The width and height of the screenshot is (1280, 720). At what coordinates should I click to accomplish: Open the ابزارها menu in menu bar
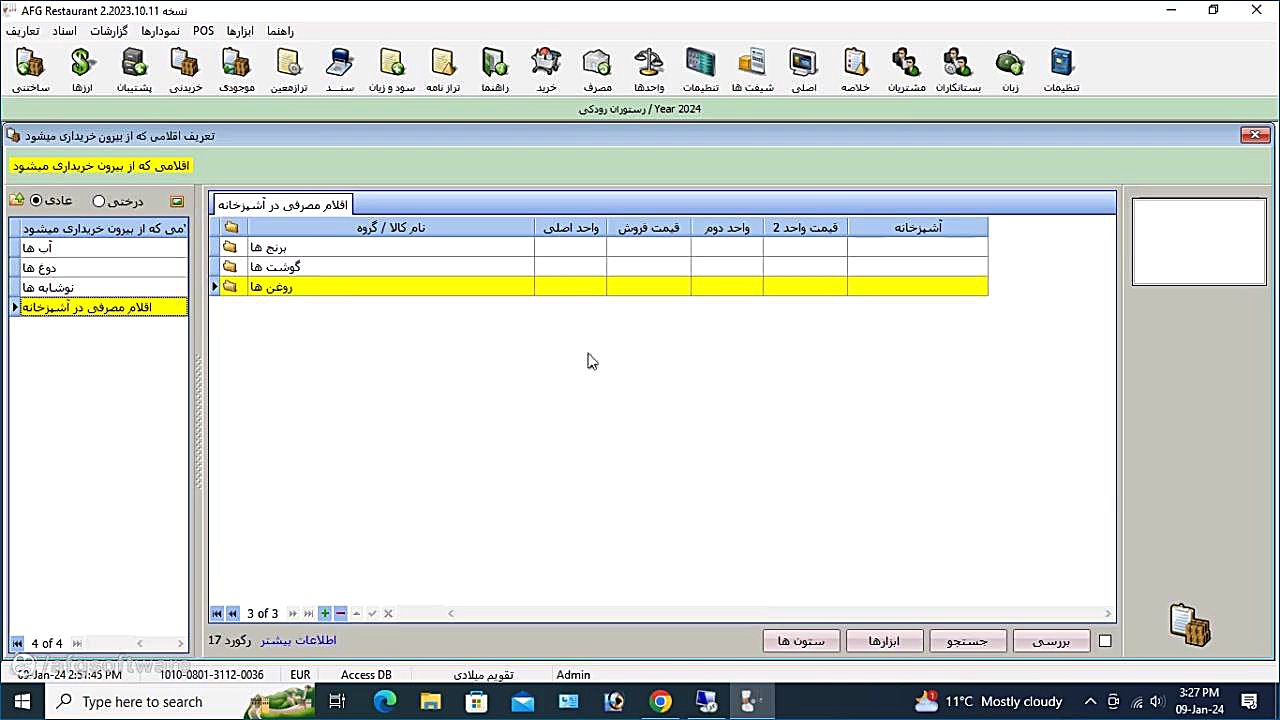click(240, 31)
